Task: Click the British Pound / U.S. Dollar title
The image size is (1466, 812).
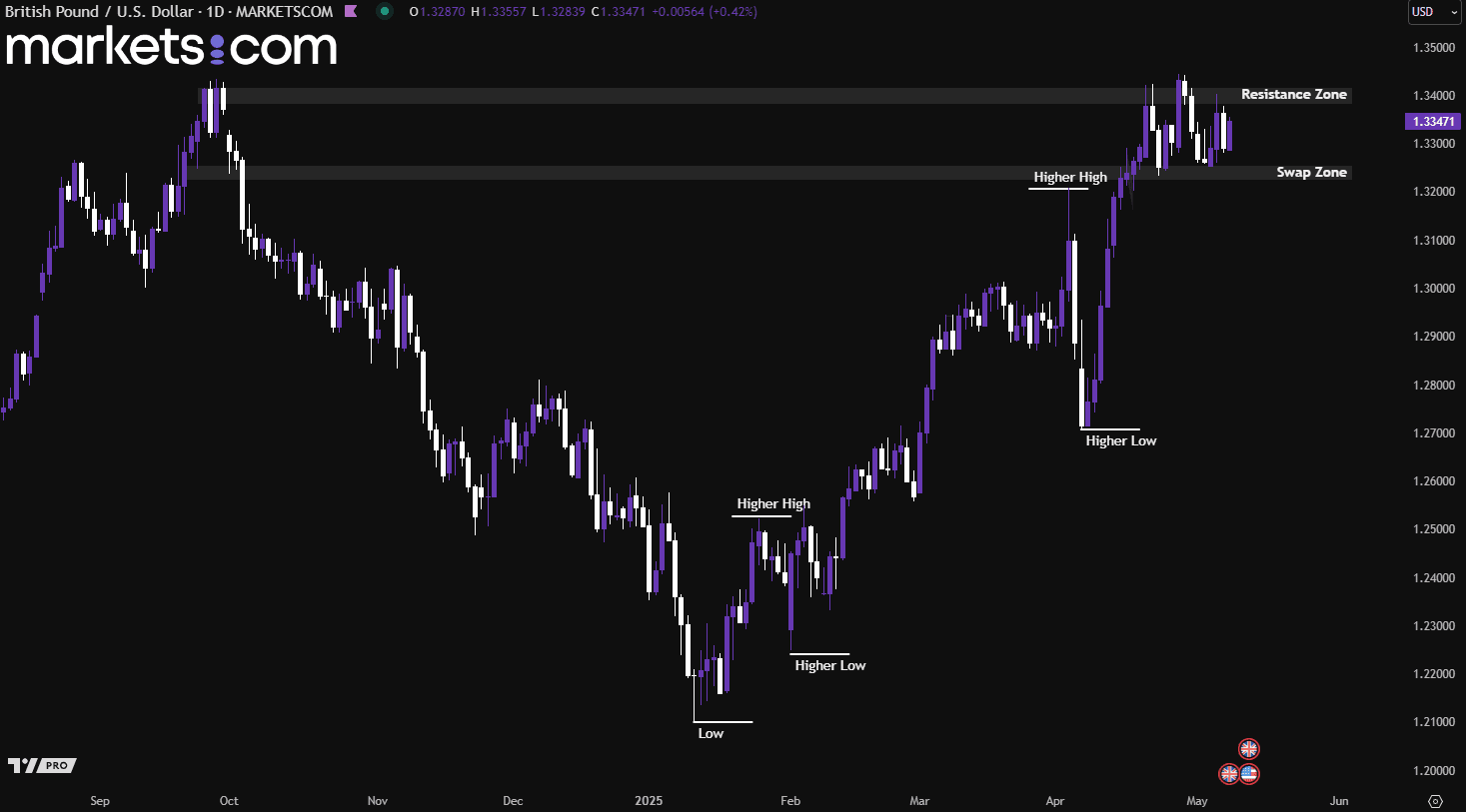Action: click(99, 12)
